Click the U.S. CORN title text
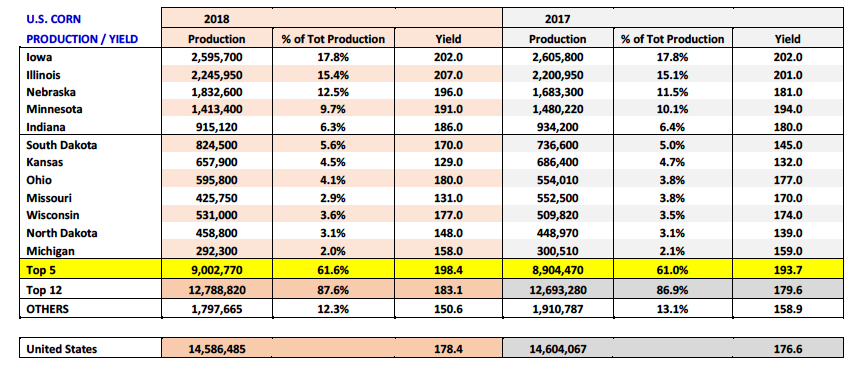This screenshot has width=856, height=368. click(x=54, y=19)
